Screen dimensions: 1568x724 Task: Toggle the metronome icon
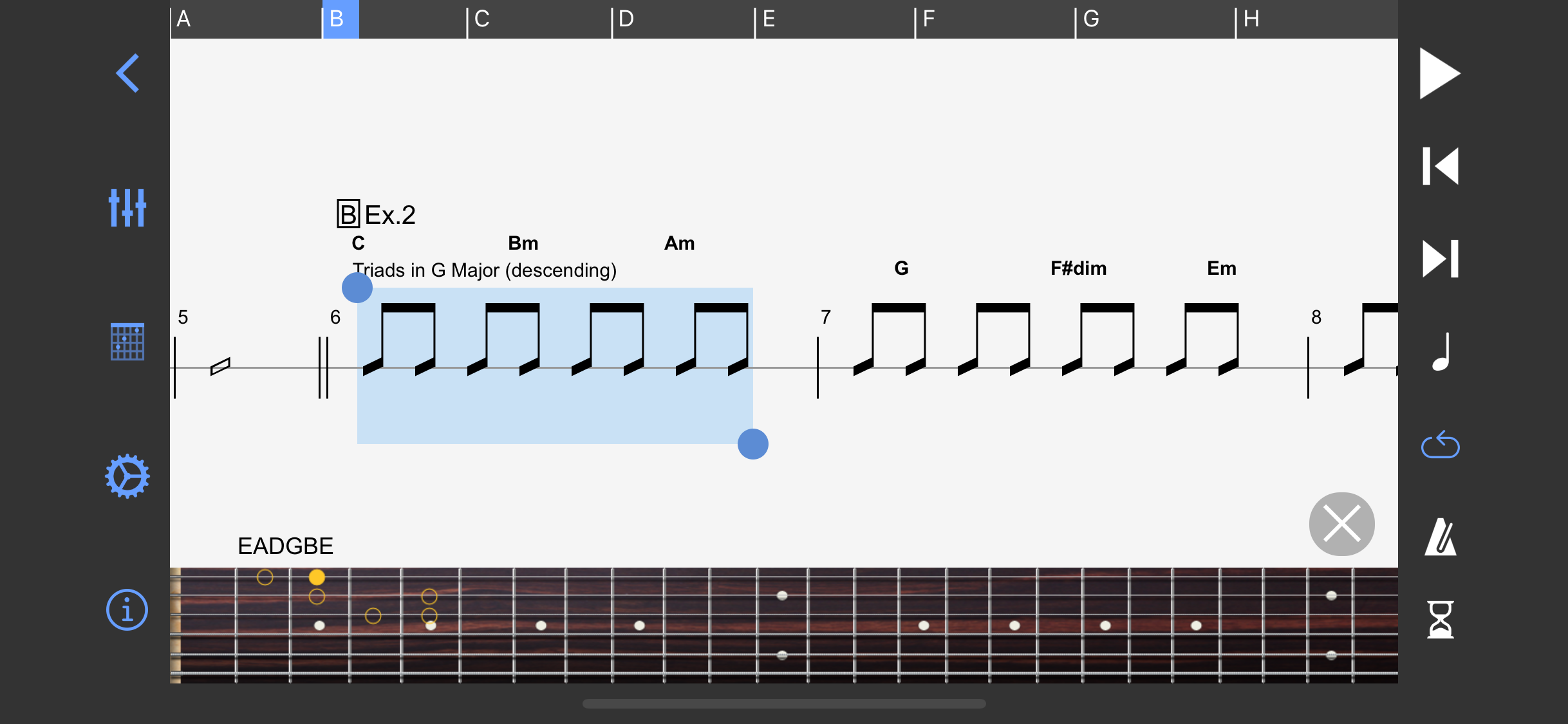[1440, 537]
